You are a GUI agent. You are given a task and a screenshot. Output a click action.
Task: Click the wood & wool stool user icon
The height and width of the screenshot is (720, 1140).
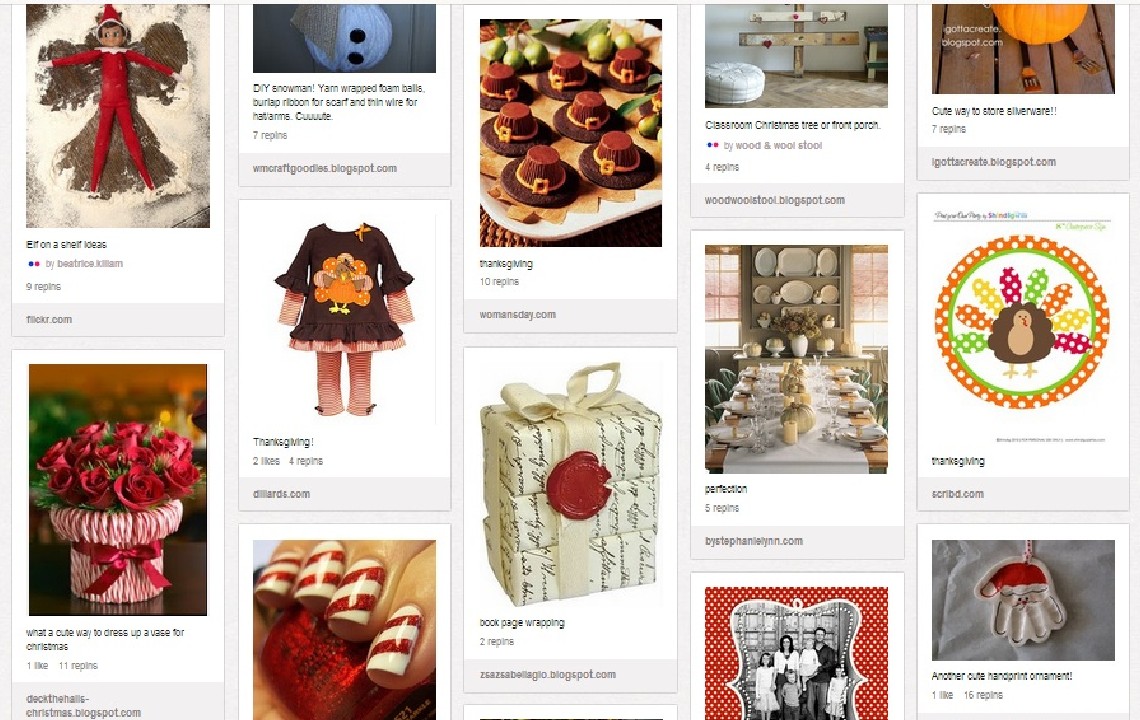pyautogui.click(x=712, y=145)
